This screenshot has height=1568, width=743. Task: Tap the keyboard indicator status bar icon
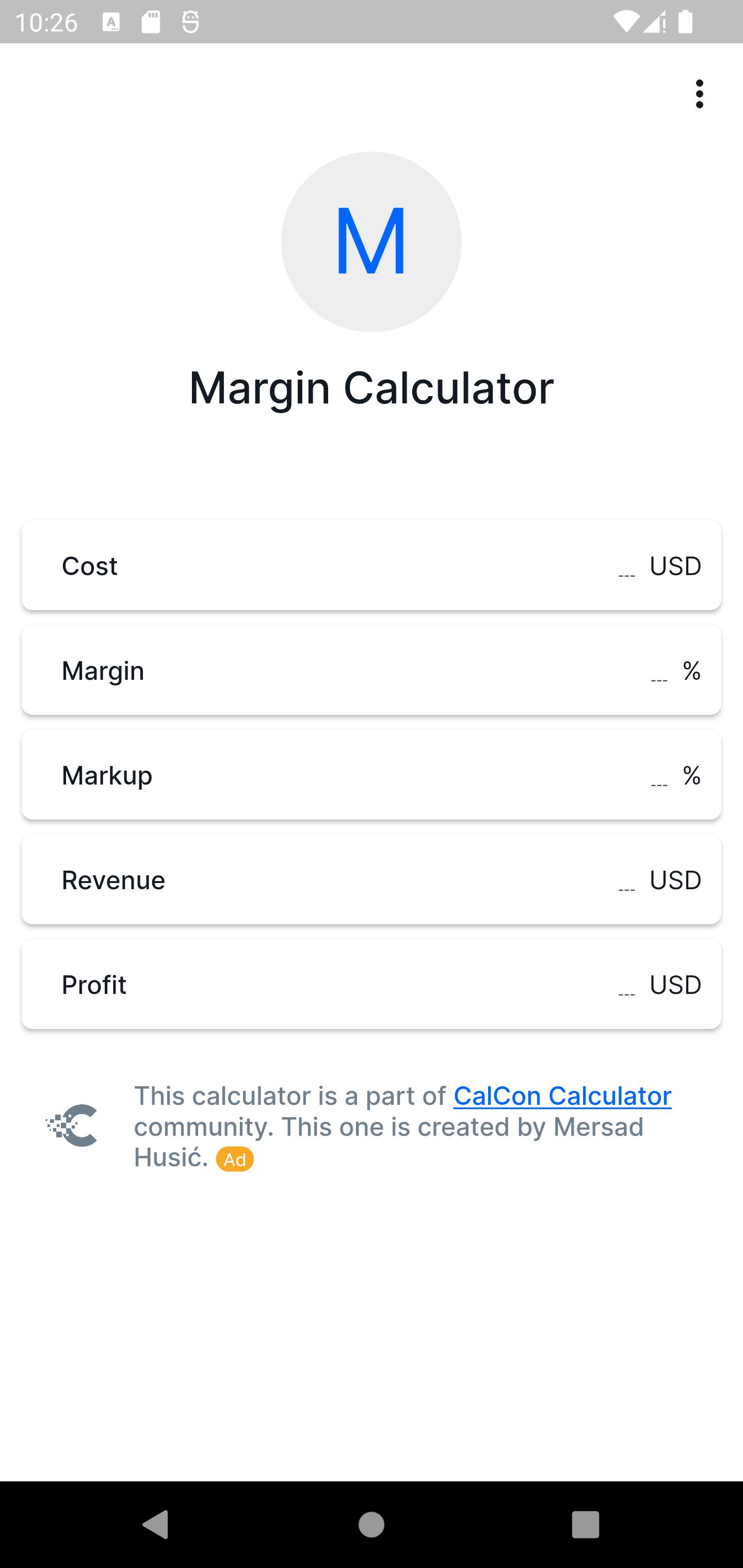[111, 23]
